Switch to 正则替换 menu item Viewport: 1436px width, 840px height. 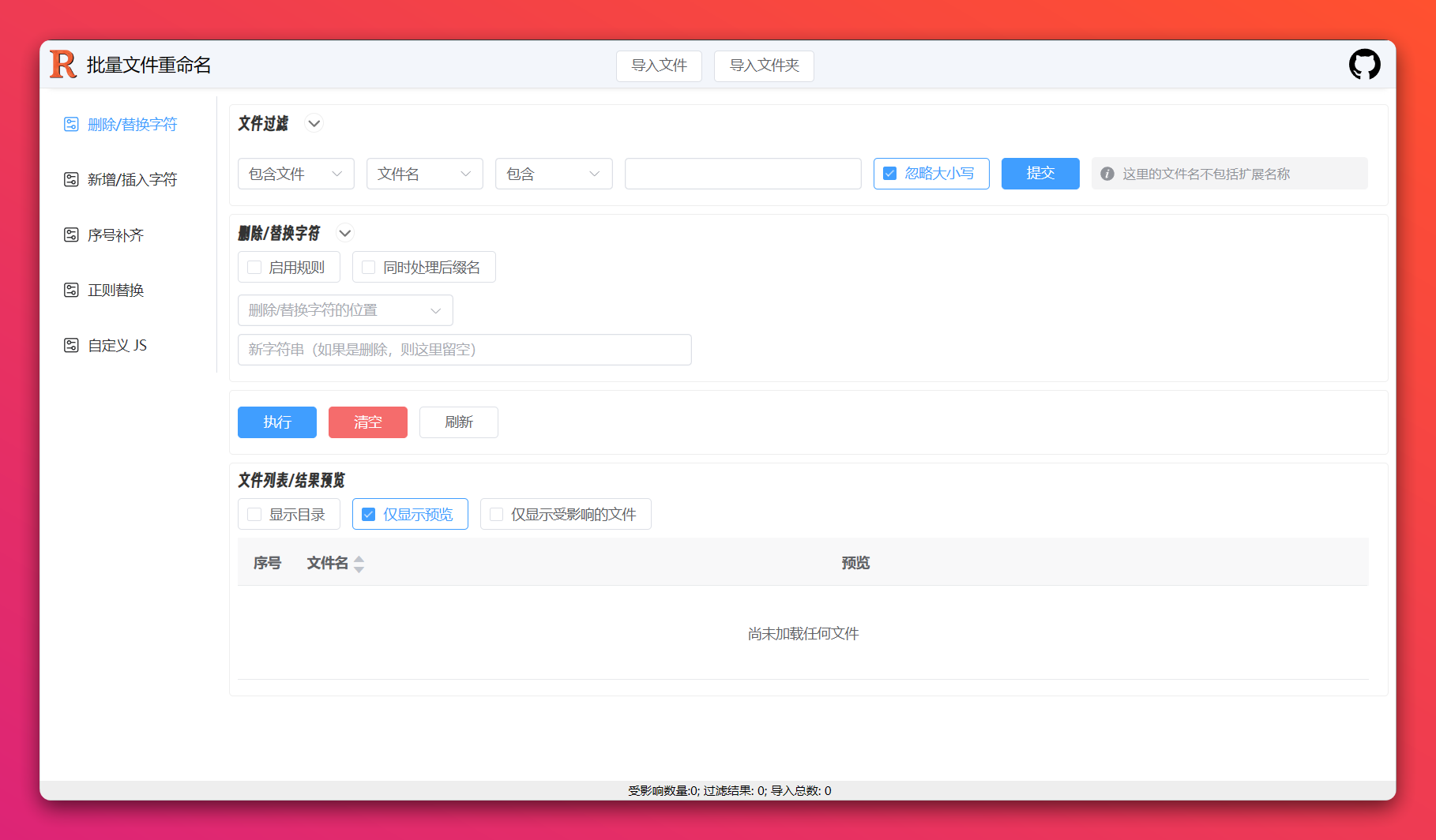116,291
